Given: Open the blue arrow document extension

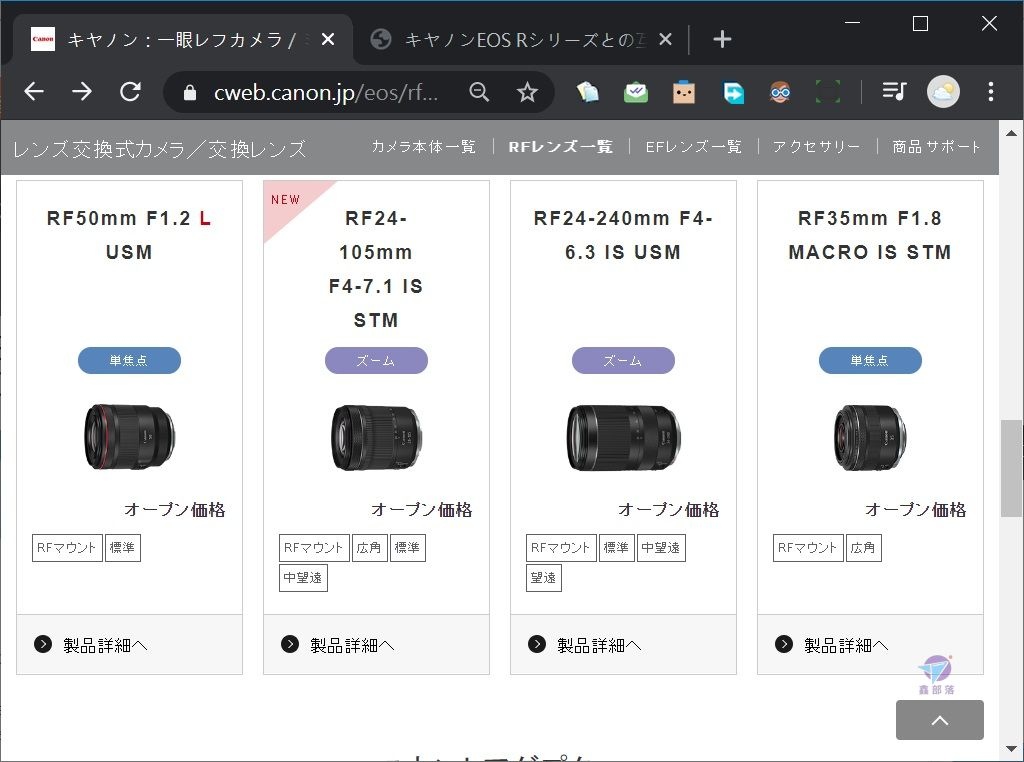Looking at the screenshot, I should 733,92.
